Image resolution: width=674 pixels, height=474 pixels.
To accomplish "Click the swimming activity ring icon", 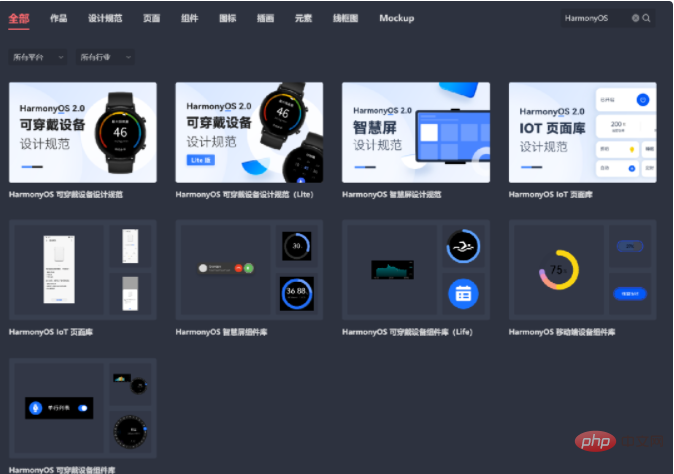I will (x=463, y=246).
